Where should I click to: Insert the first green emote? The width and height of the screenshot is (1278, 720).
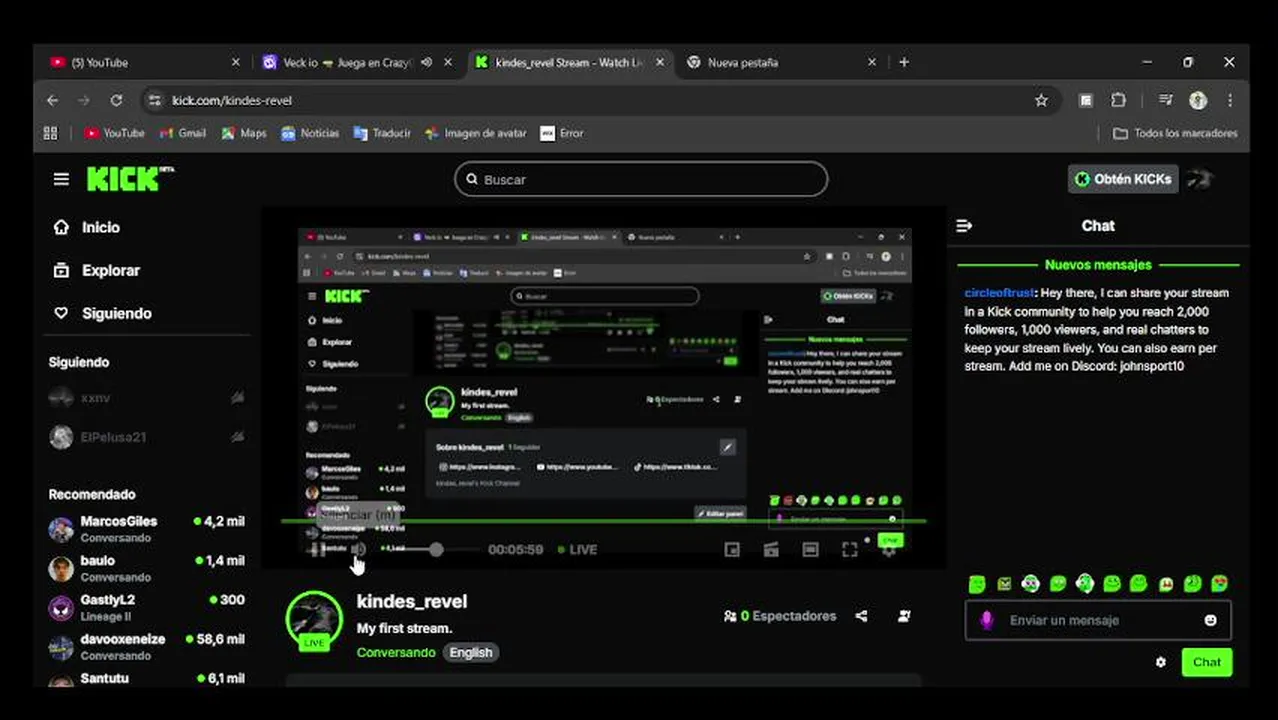pyautogui.click(x=977, y=584)
